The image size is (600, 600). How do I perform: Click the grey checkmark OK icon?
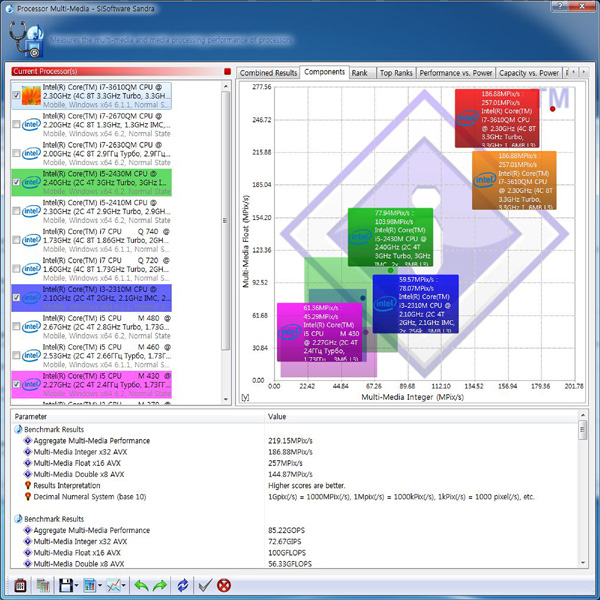pos(205,585)
